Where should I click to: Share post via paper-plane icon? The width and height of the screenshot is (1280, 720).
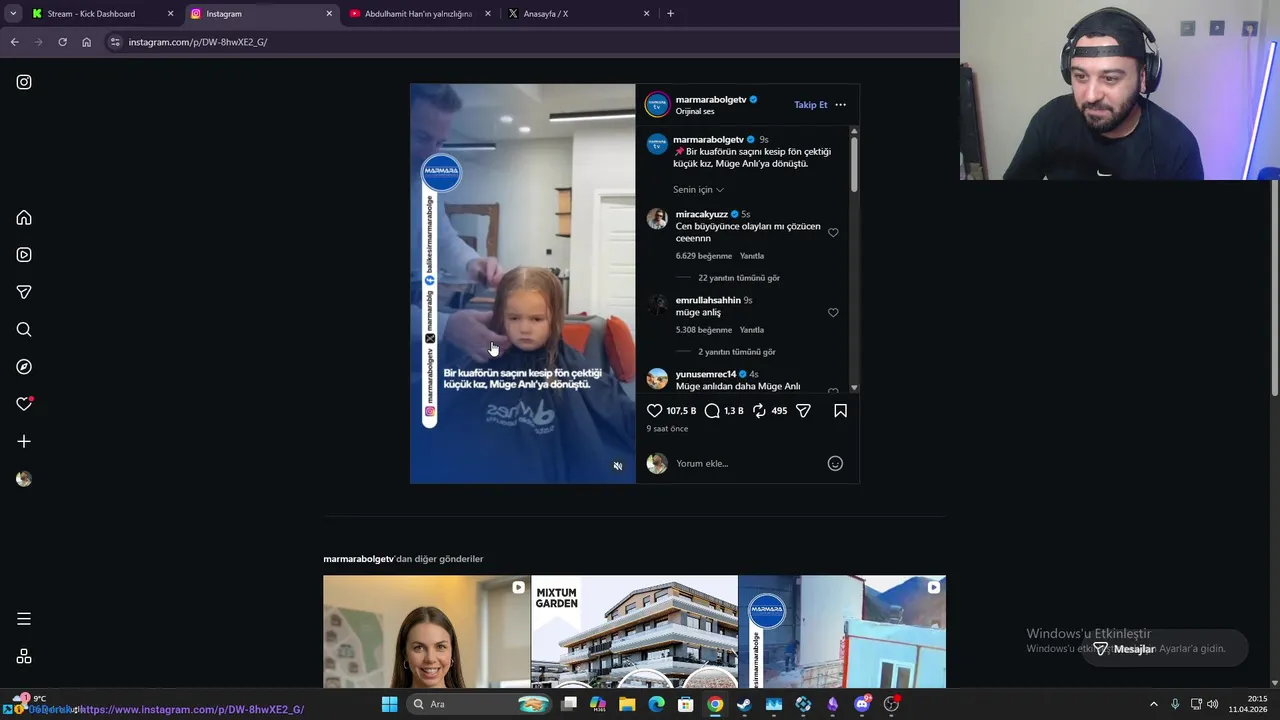(x=803, y=411)
